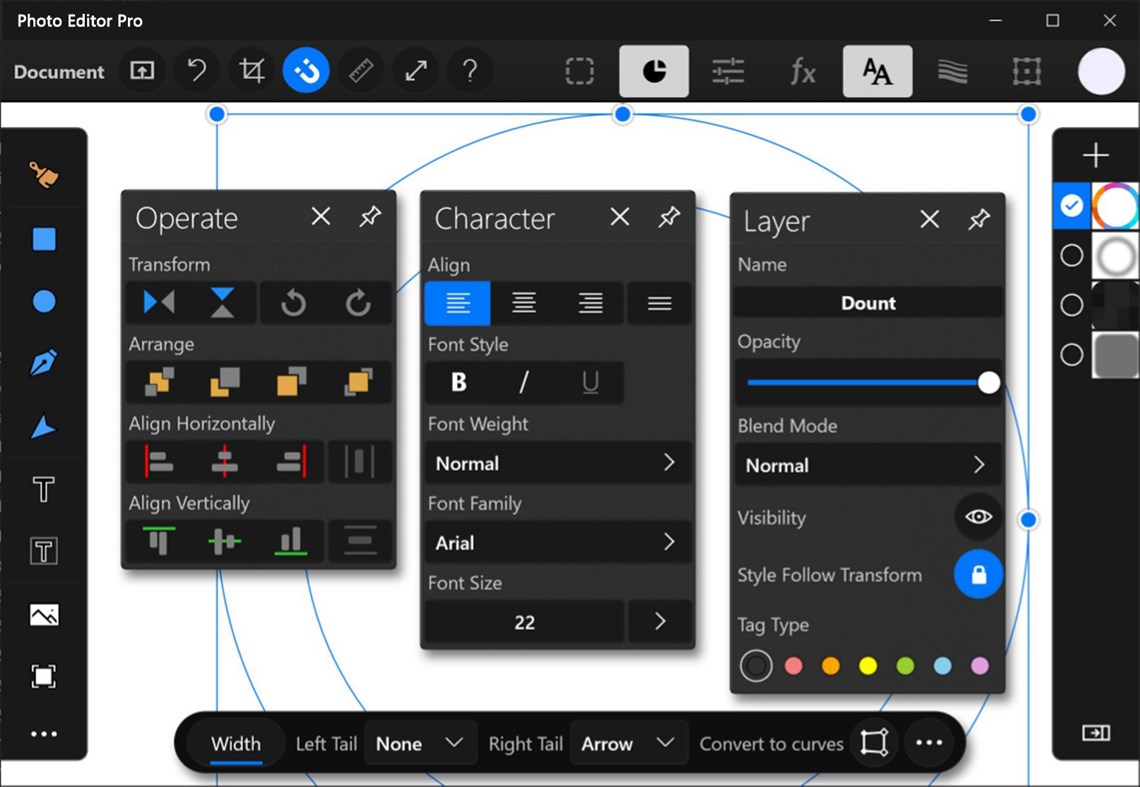Open the Document menu

click(58, 71)
